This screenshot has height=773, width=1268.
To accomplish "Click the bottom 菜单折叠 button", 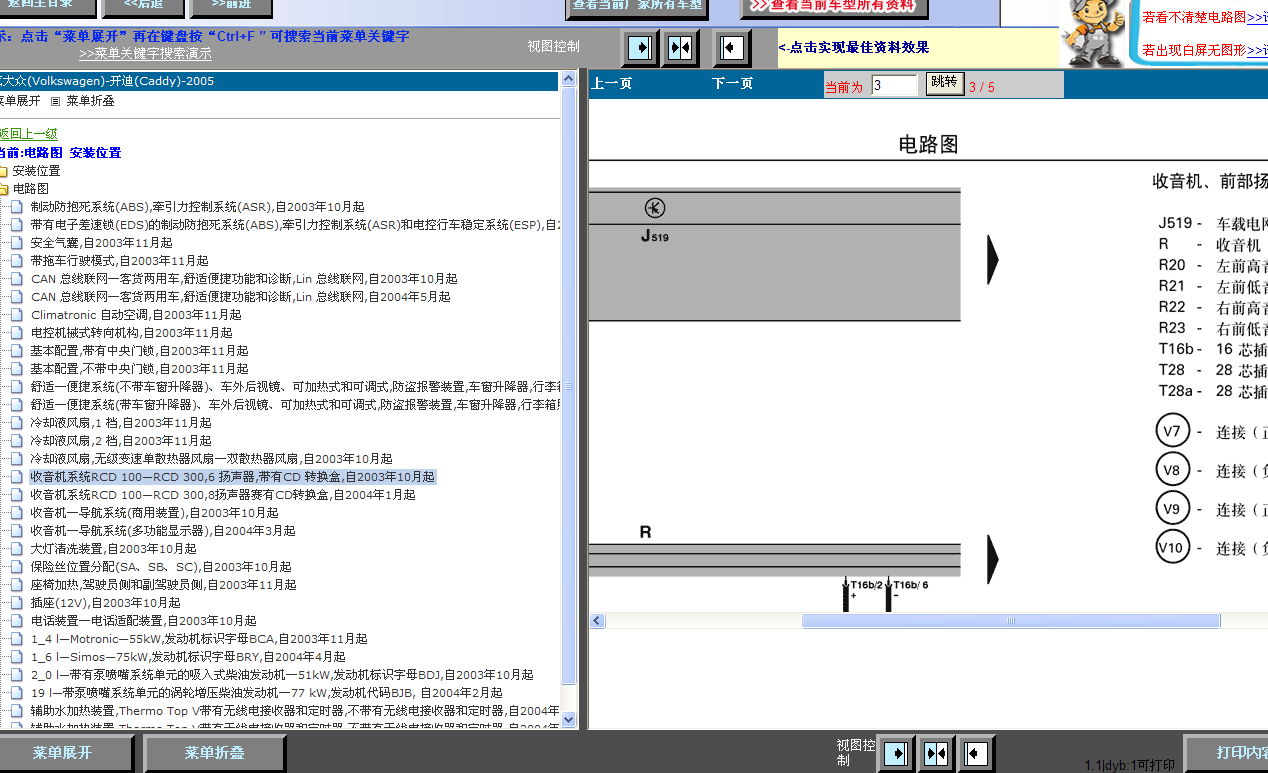I will point(215,753).
